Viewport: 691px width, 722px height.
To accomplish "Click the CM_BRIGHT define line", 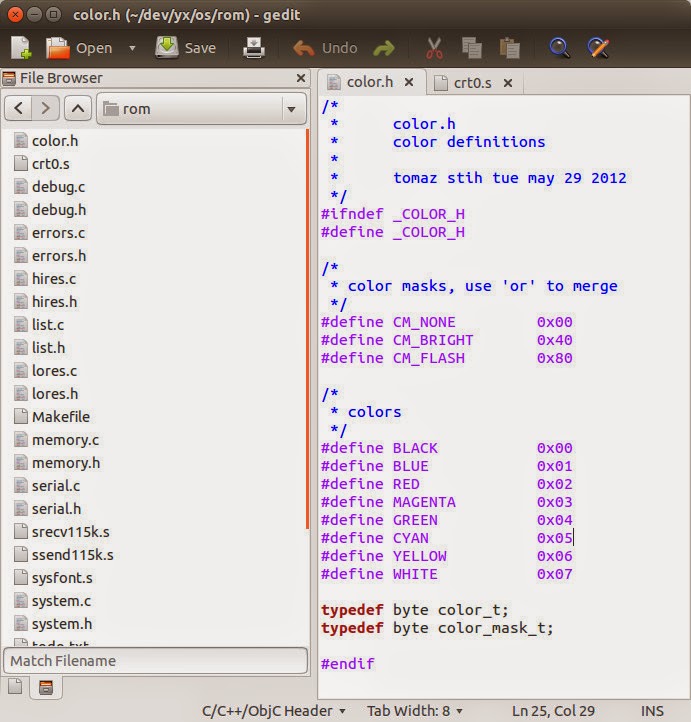I will tap(447, 340).
